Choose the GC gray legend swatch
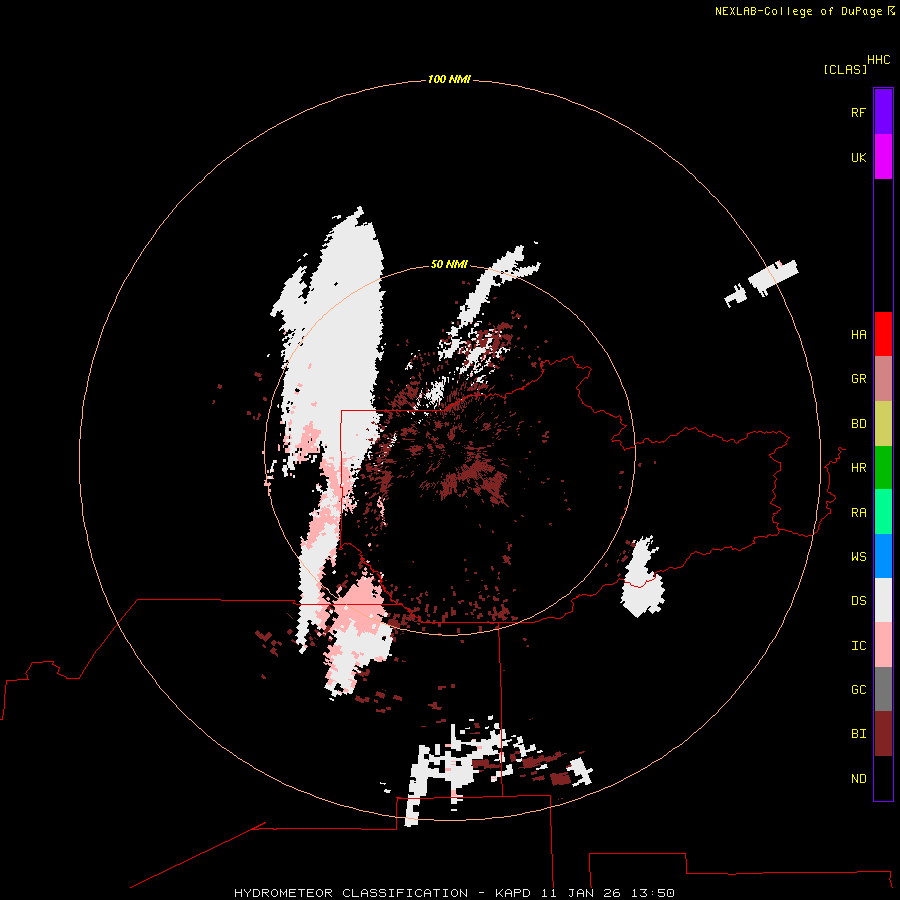Viewport: 900px width, 900px height. click(883, 689)
